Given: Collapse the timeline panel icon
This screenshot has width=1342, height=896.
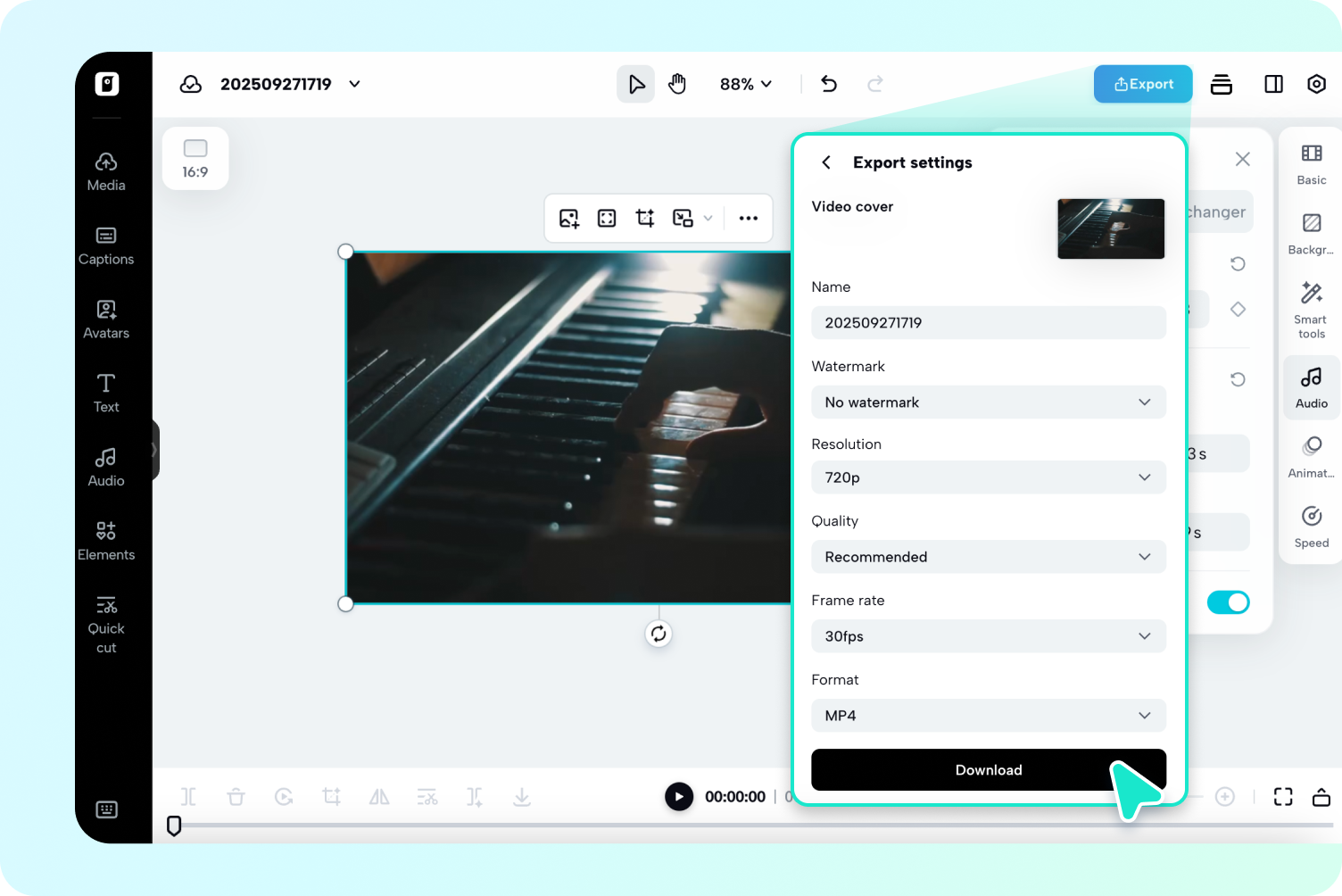Looking at the screenshot, I should (x=1321, y=797).
